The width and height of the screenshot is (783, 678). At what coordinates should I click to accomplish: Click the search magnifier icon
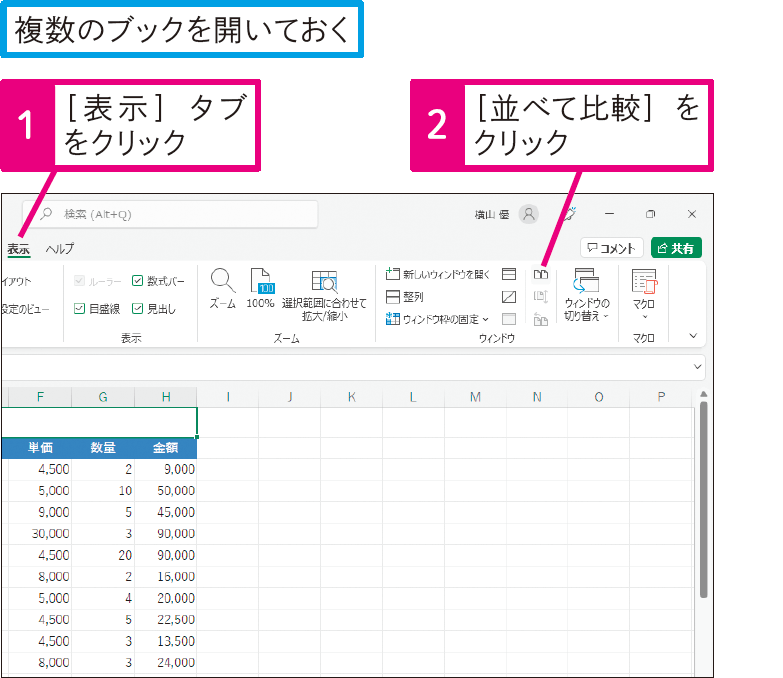[x=46, y=214]
